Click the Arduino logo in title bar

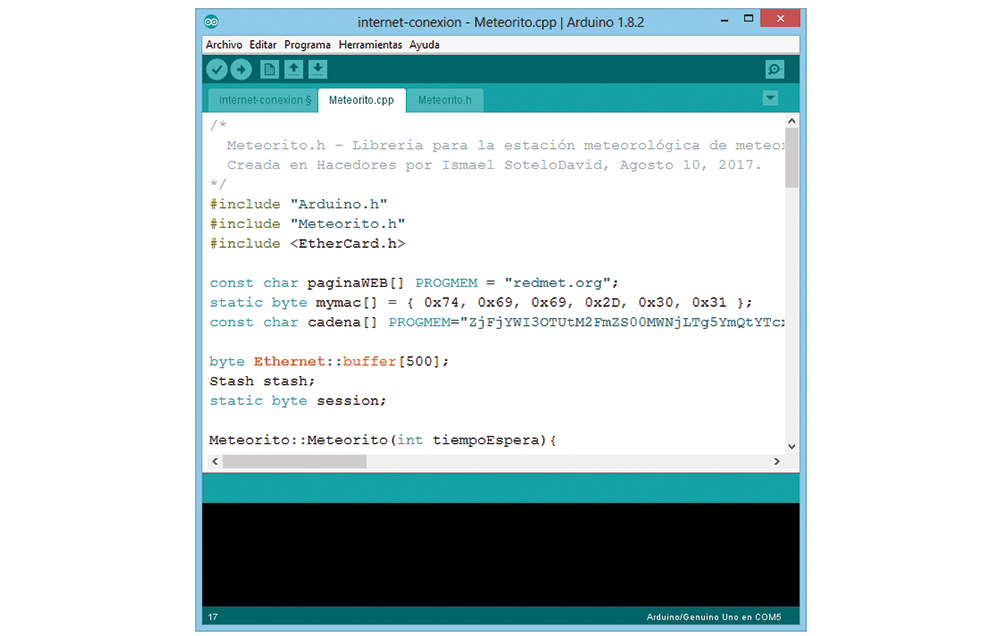click(211, 21)
